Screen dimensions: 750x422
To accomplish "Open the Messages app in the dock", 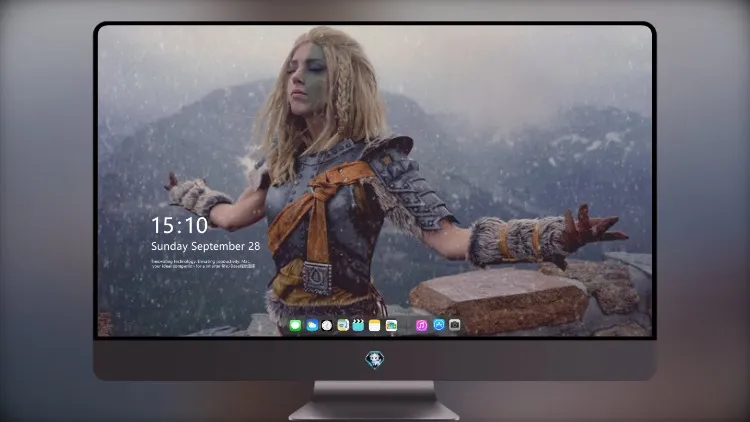I will click(x=295, y=325).
